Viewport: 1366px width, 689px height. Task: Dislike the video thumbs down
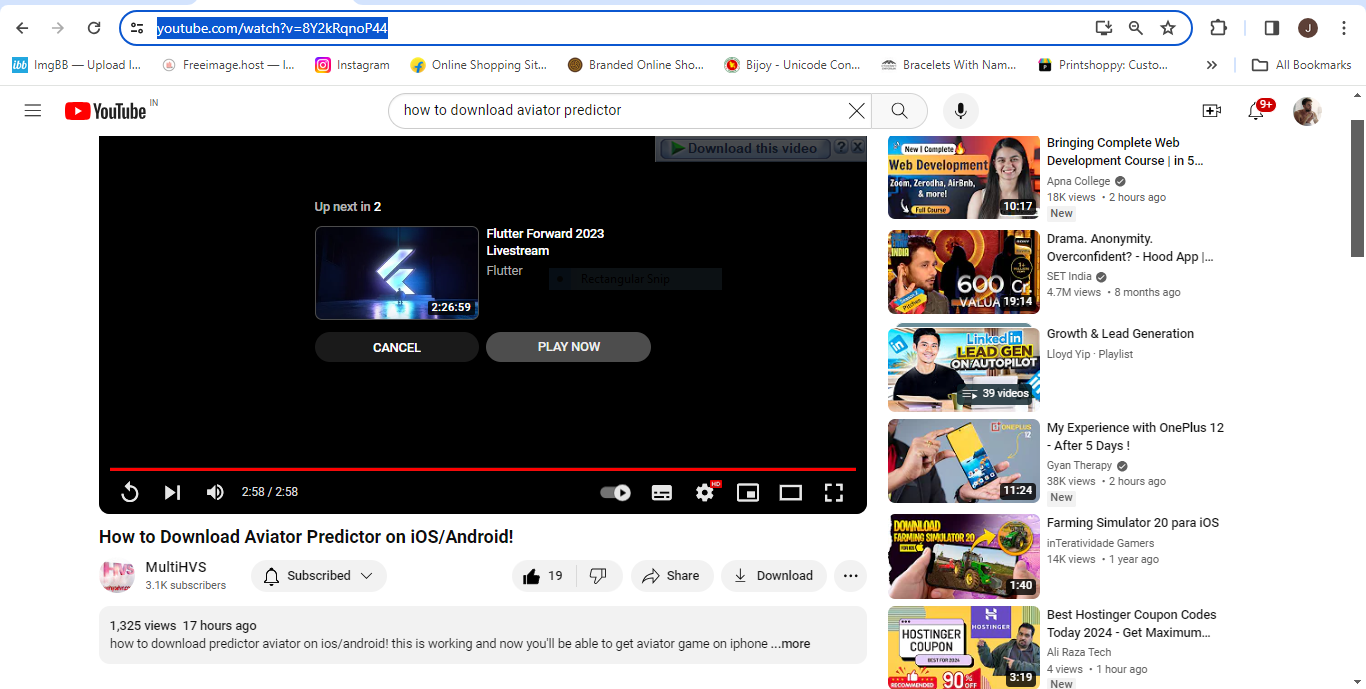click(x=599, y=576)
